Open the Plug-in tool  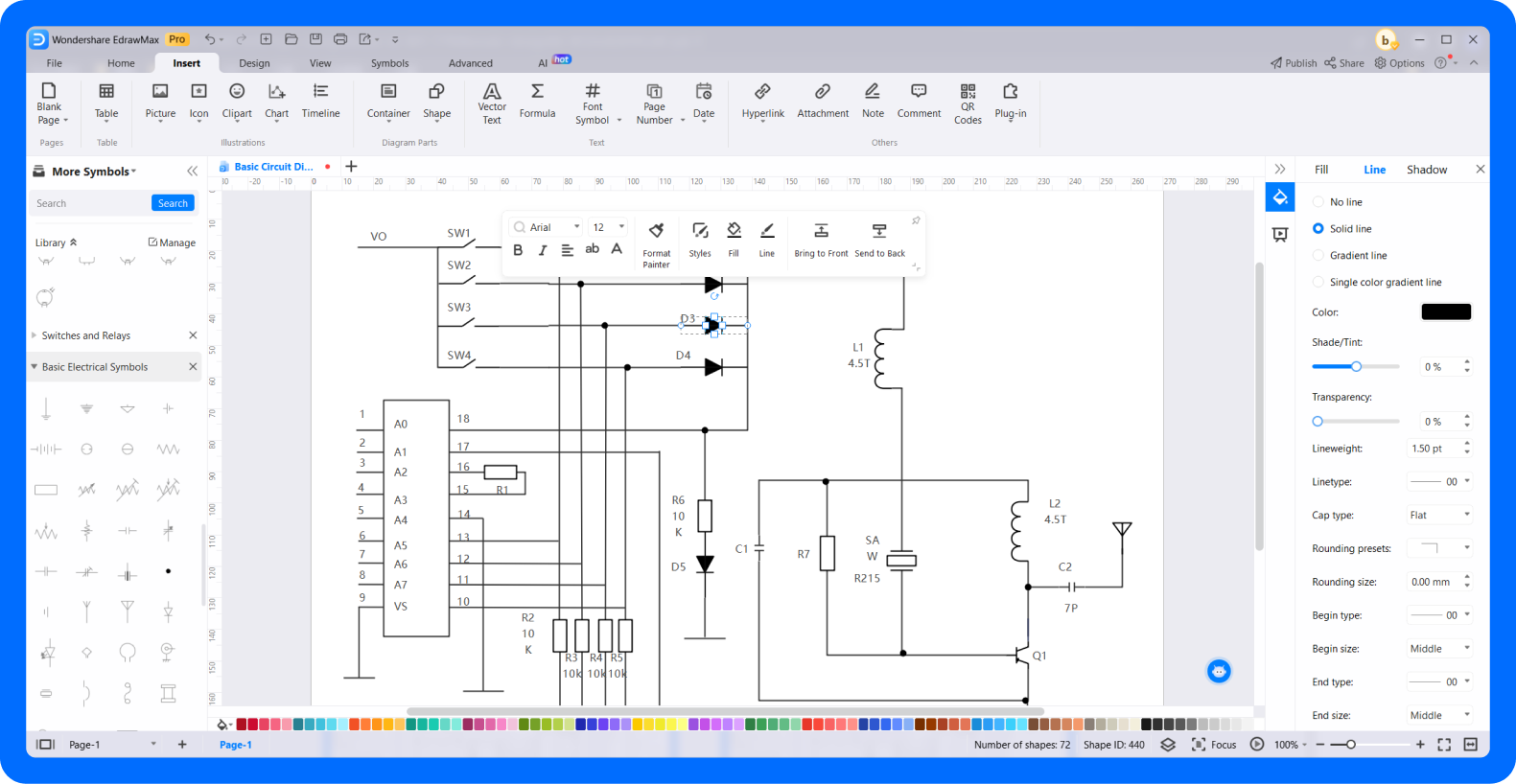pos(1011,101)
